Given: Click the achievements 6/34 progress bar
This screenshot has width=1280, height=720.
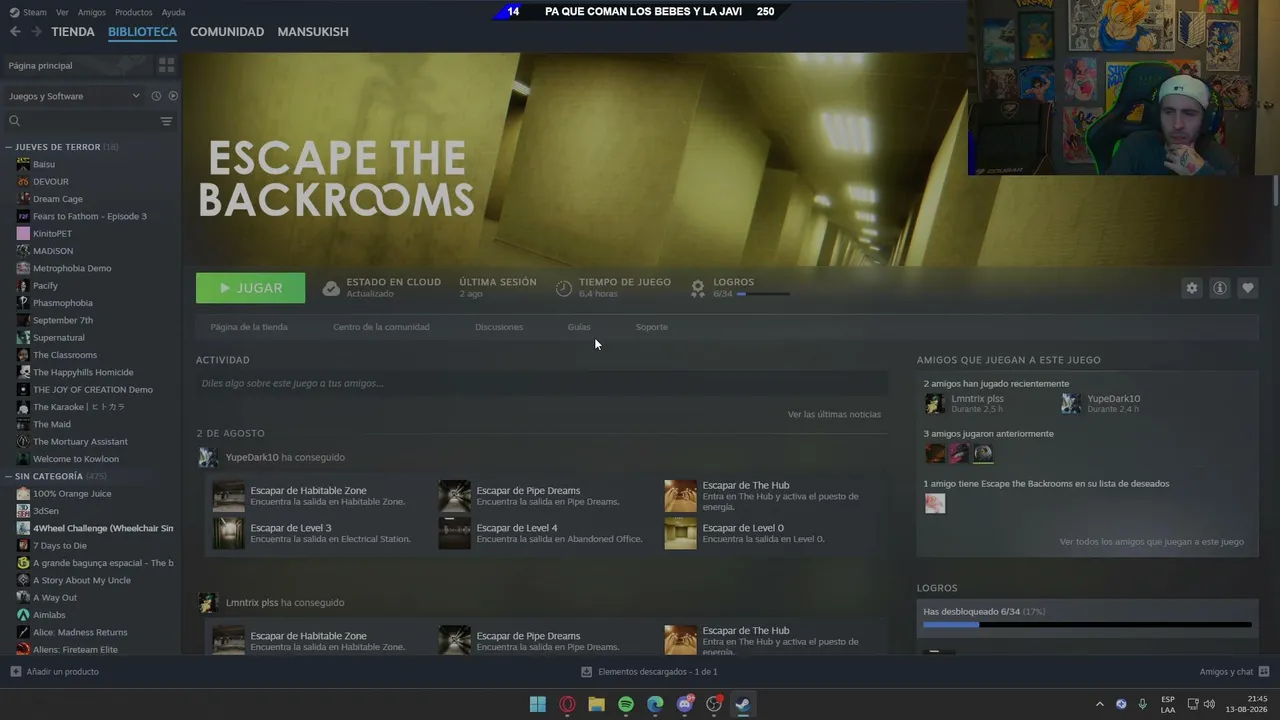Looking at the screenshot, I should [763, 294].
